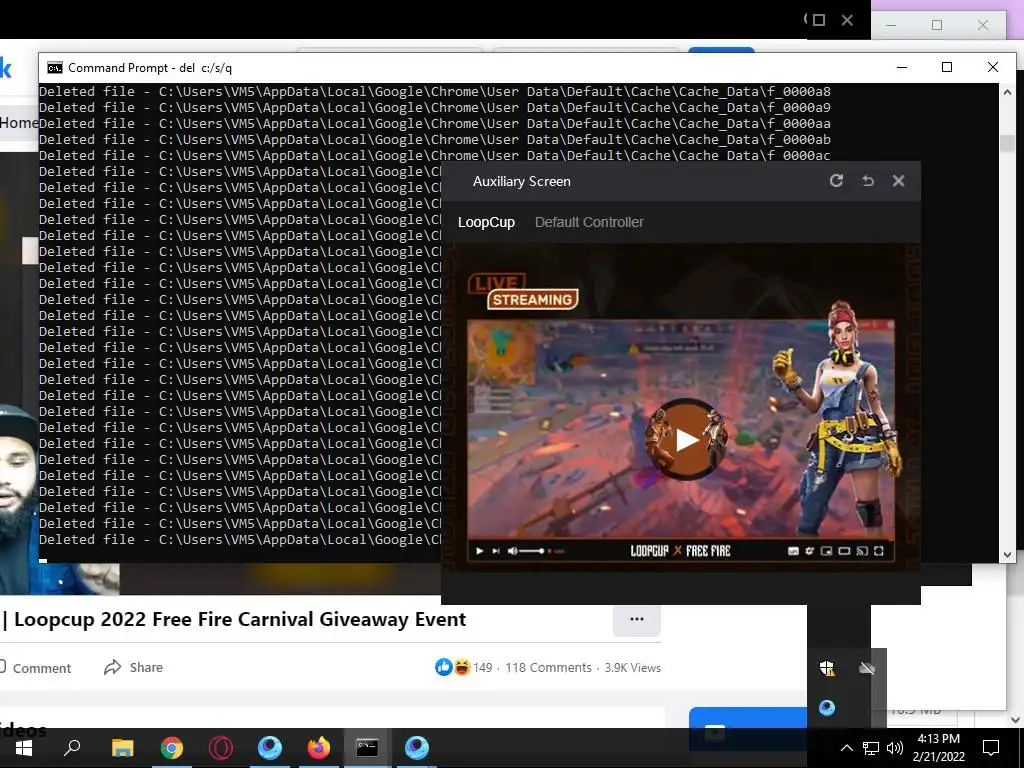Open the second blue-orb app in taskbar
Image resolution: width=1024 pixels, height=768 pixels.
pos(417,748)
